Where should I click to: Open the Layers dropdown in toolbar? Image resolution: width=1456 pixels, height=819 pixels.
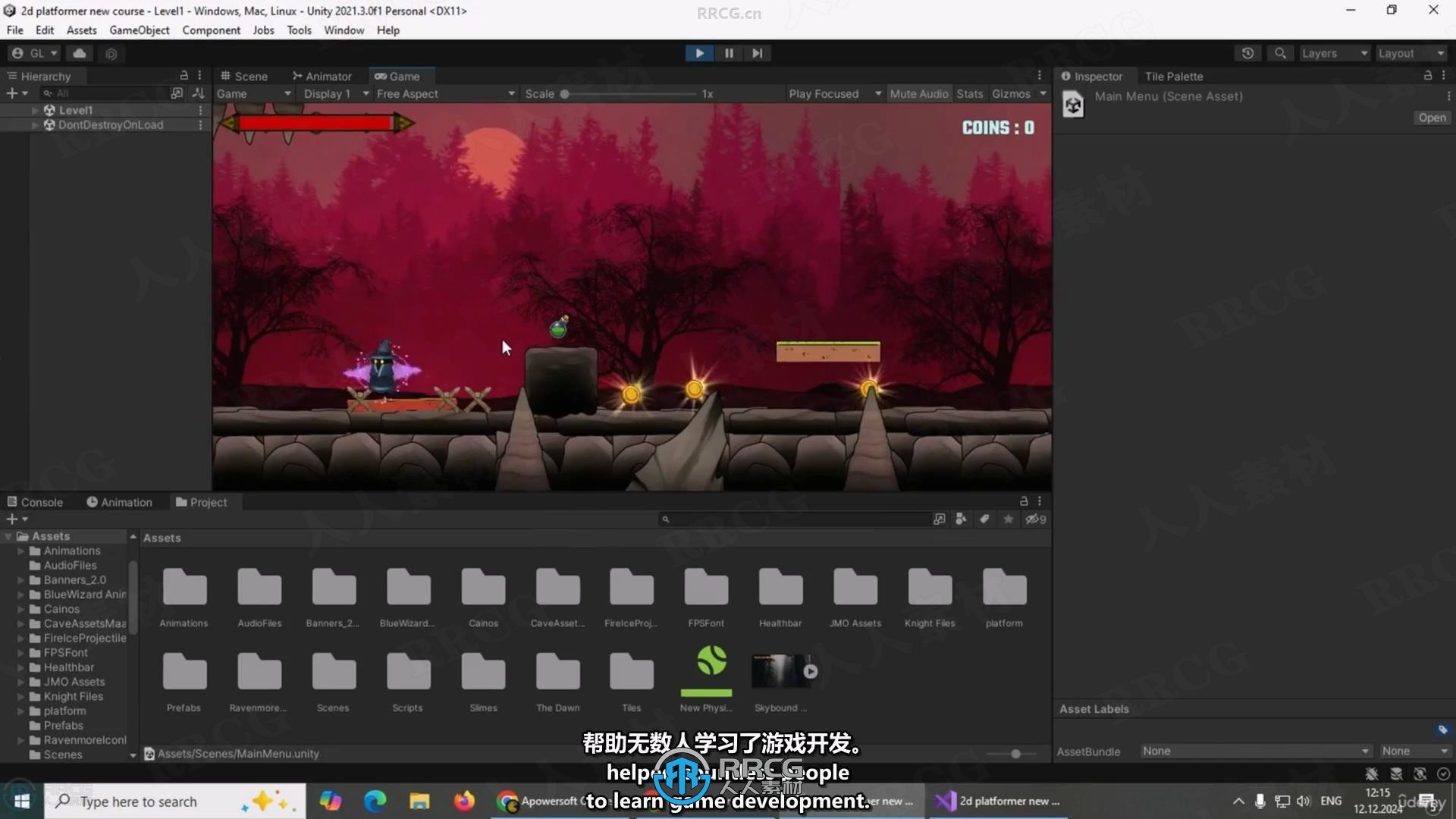(x=1334, y=53)
